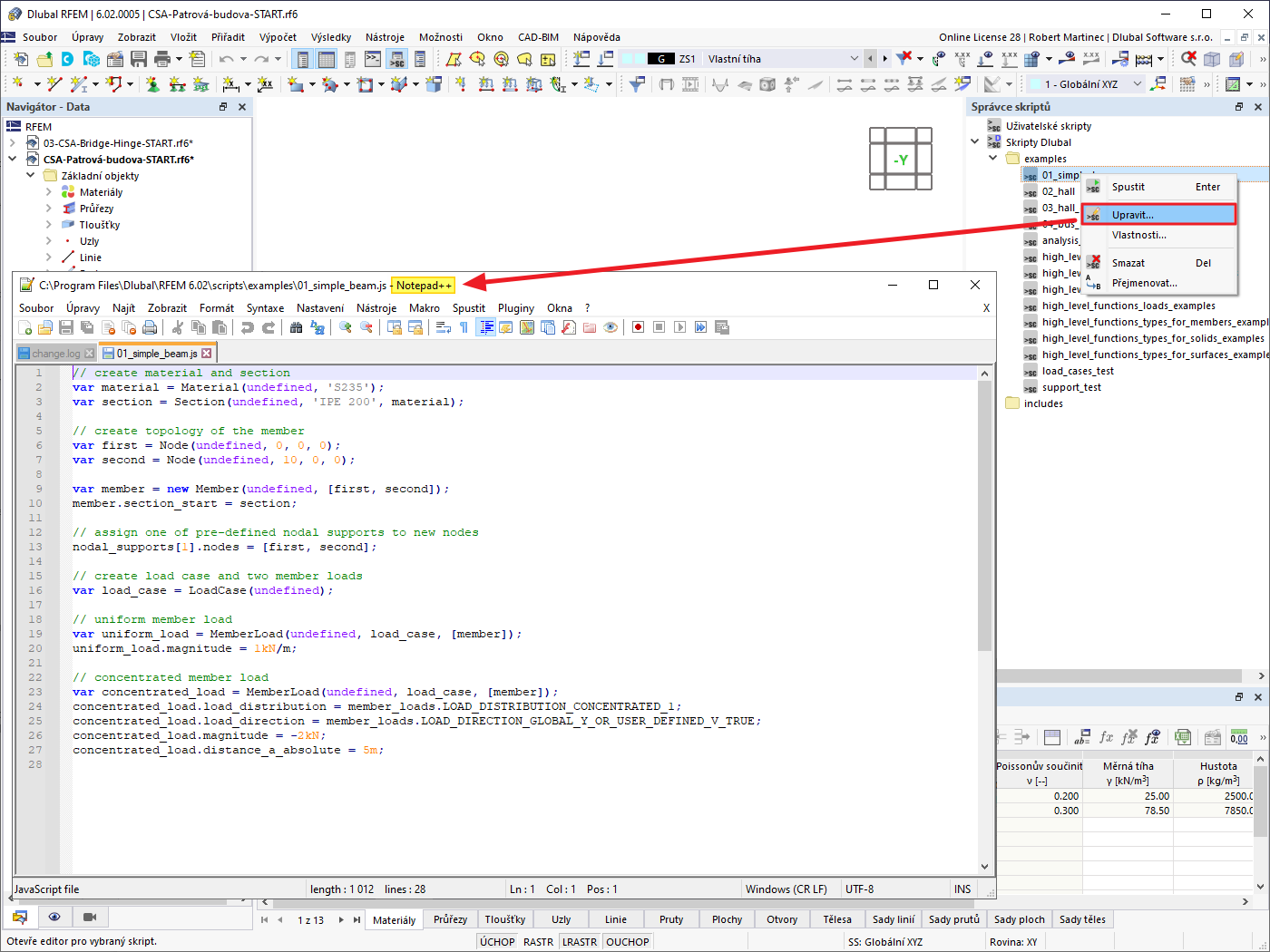Expand the Průřezy tree node in Navigator
Viewport: 1270px width, 952px height.
pos(49,209)
